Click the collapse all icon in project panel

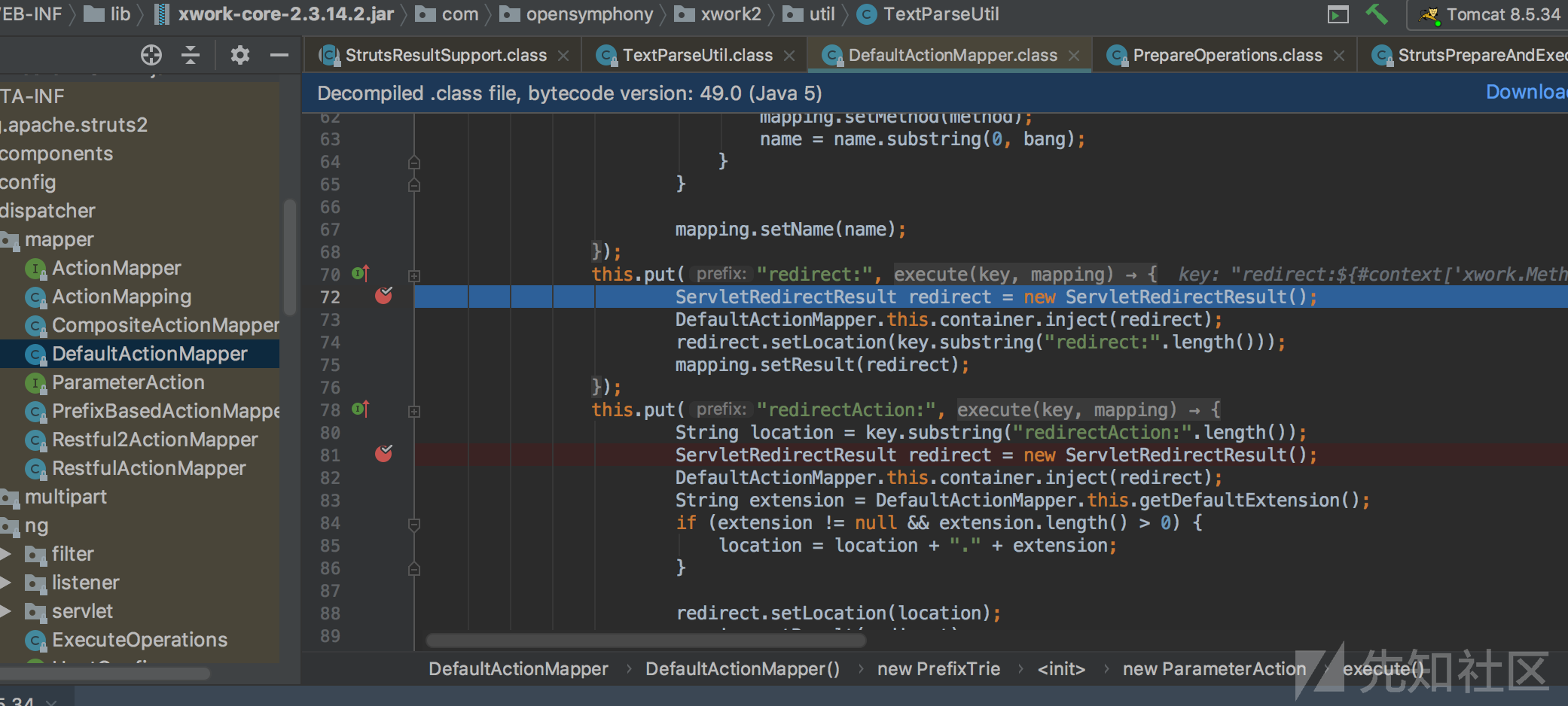191,55
